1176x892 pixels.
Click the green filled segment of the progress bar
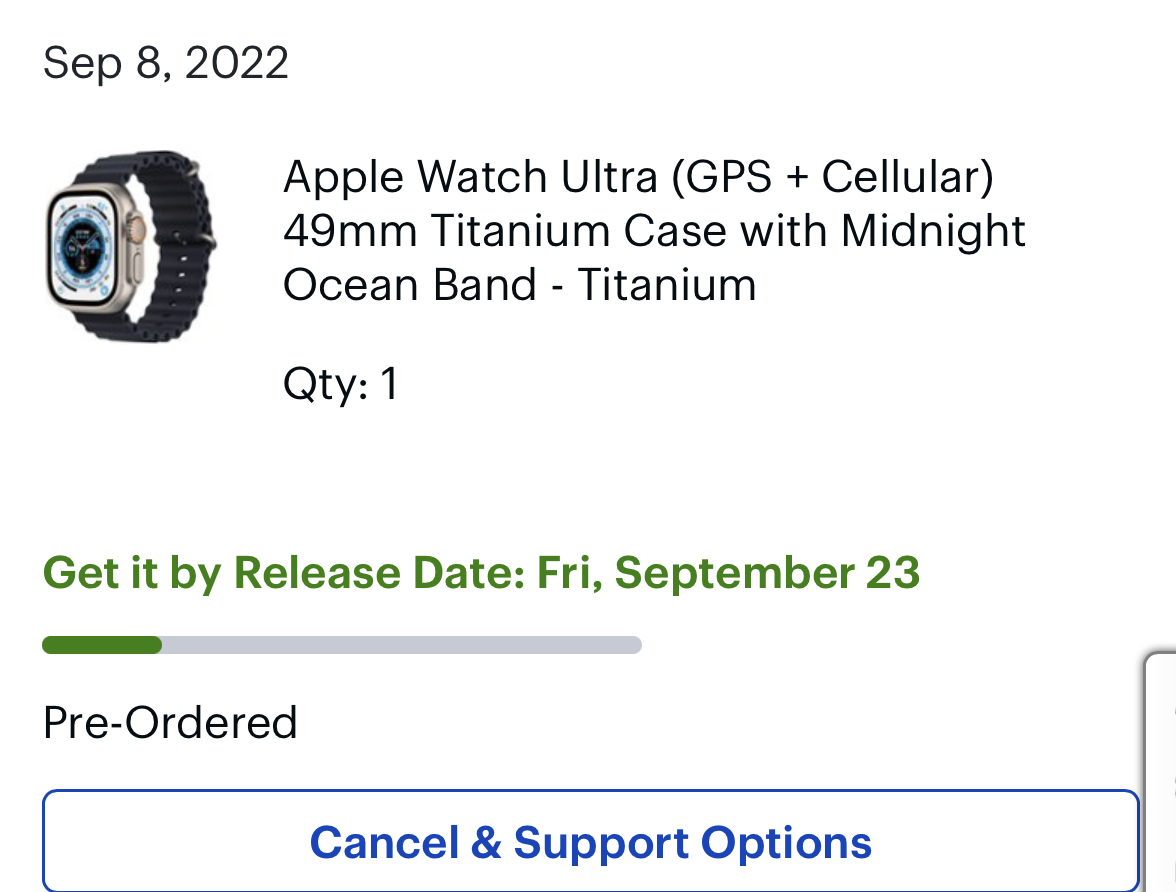tap(101, 645)
